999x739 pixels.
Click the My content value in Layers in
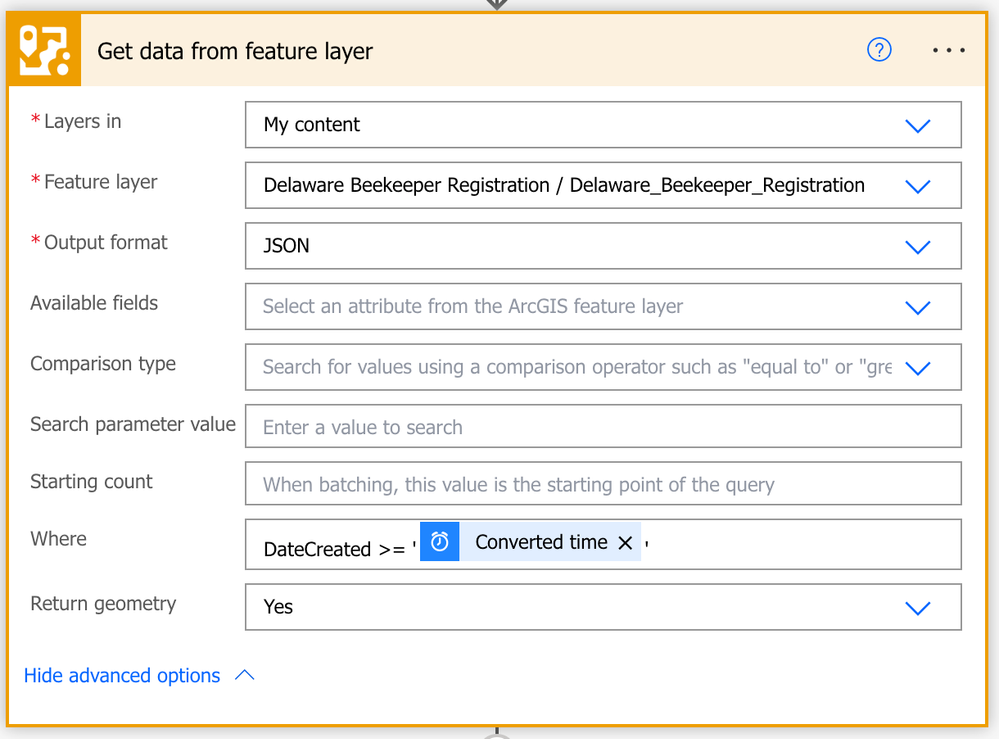312,125
